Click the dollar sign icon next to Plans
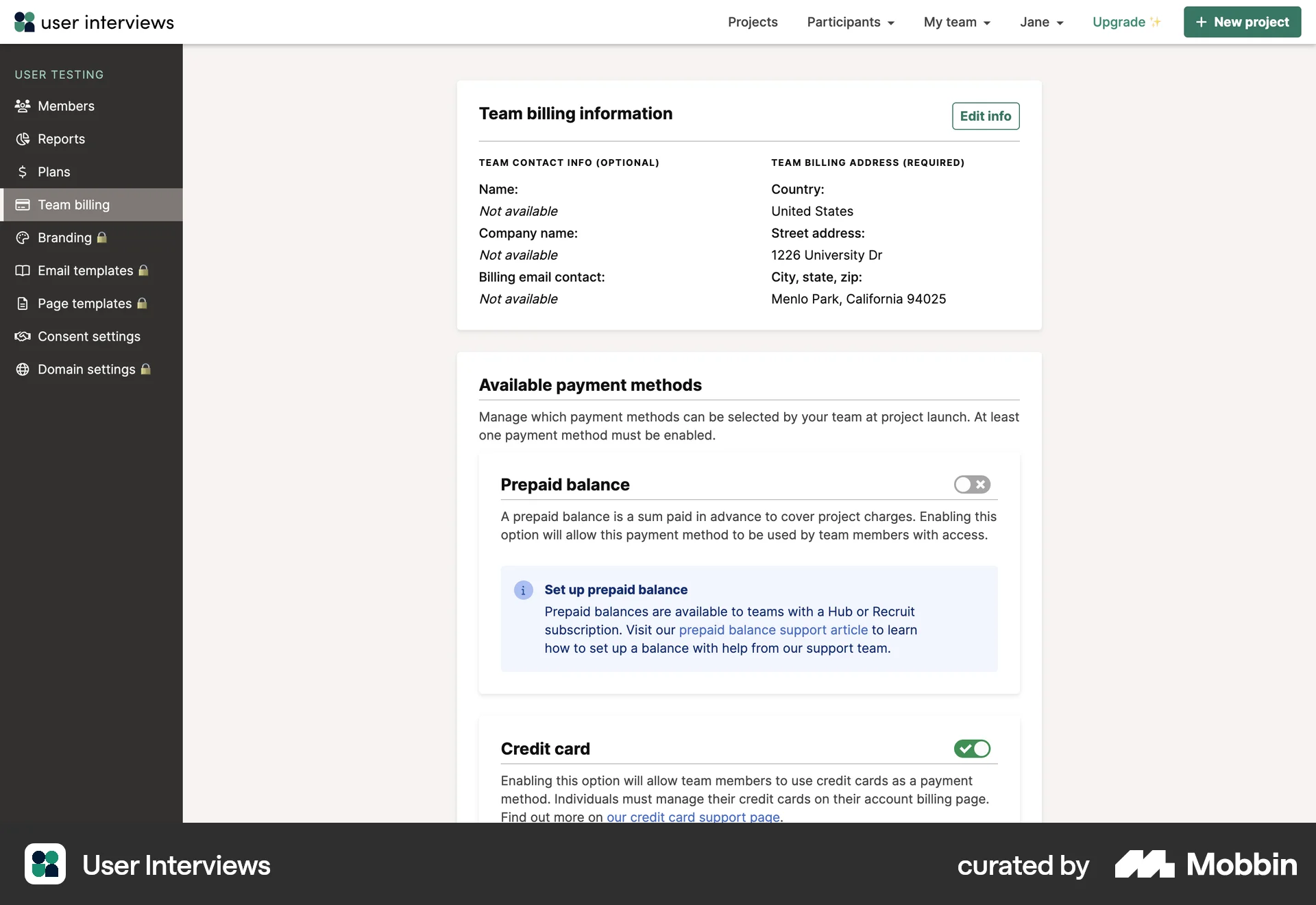 (x=23, y=171)
